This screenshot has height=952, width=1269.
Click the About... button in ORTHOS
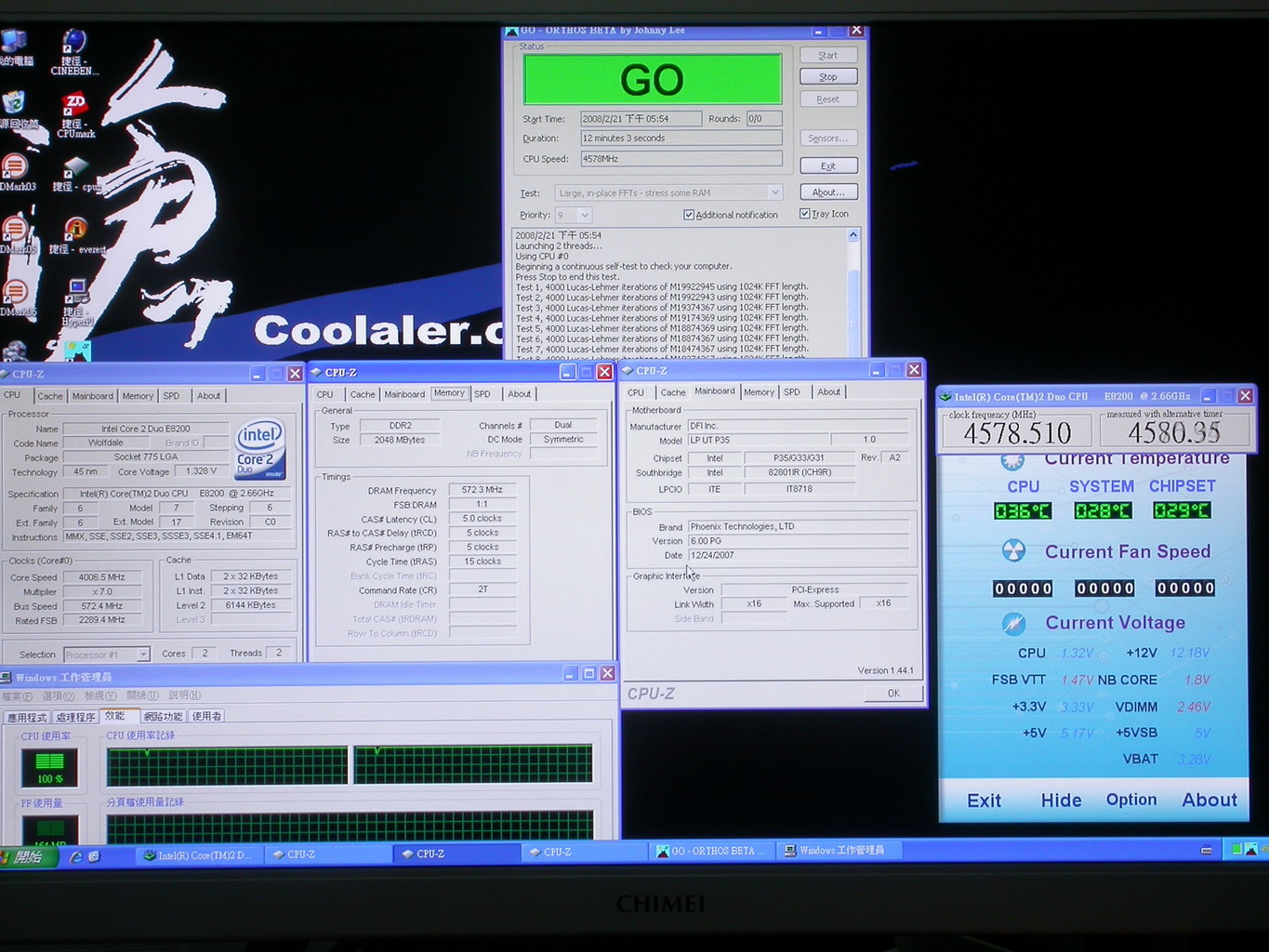828,192
